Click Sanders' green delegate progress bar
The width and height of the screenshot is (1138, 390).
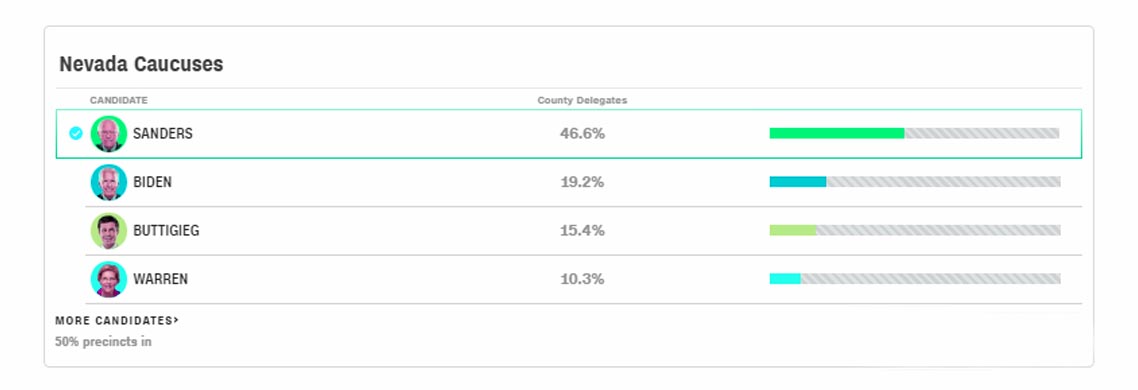click(x=914, y=134)
